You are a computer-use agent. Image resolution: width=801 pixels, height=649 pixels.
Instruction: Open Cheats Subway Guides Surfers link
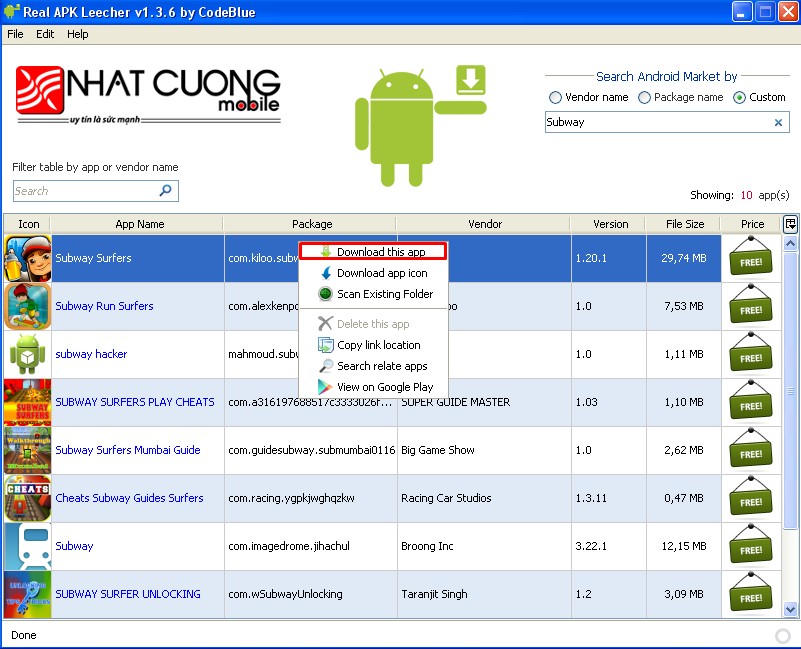click(x=129, y=498)
